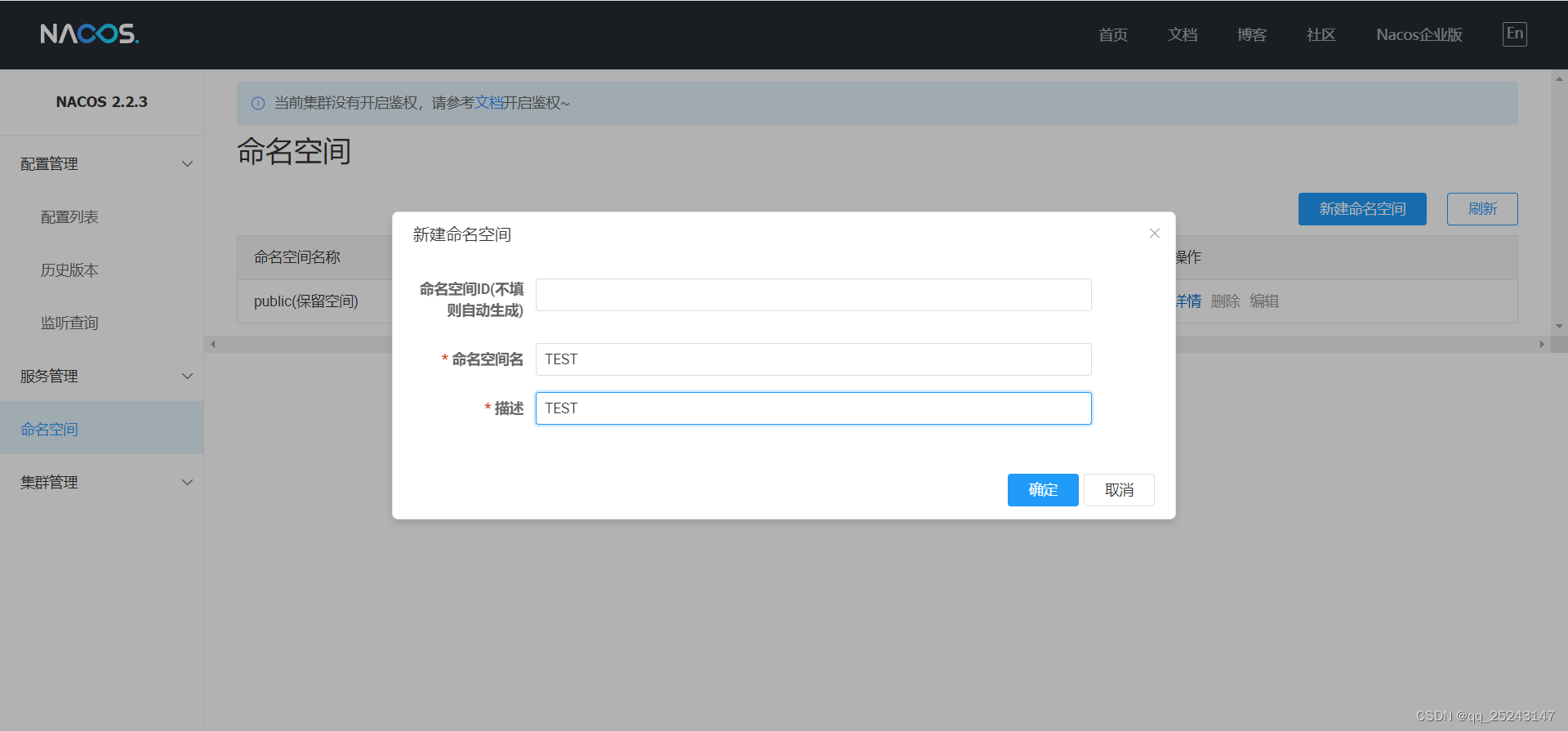Click the info icon in the notice banner

258,103
